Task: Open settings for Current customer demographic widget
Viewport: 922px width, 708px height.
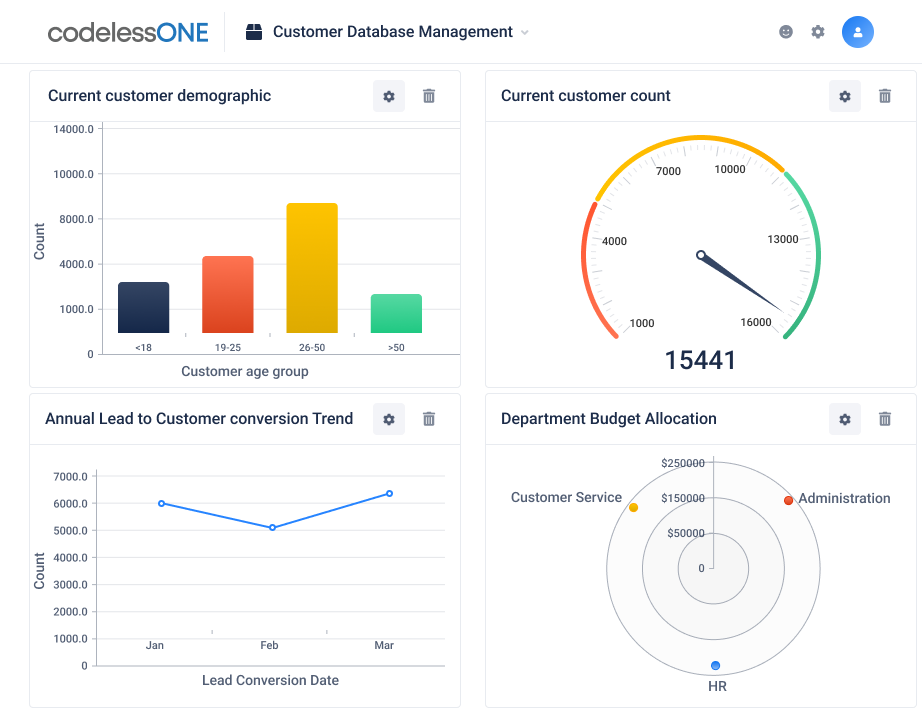Action: tap(389, 96)
